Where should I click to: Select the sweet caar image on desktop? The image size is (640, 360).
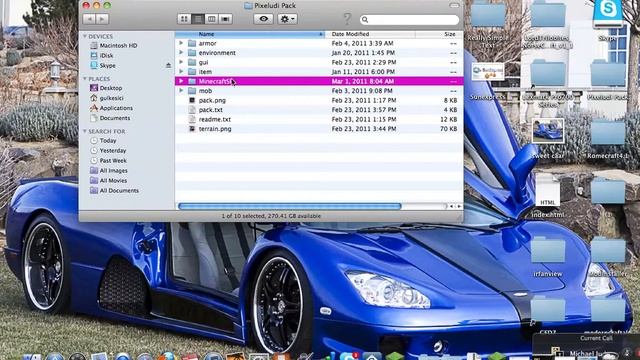[548, 139]
